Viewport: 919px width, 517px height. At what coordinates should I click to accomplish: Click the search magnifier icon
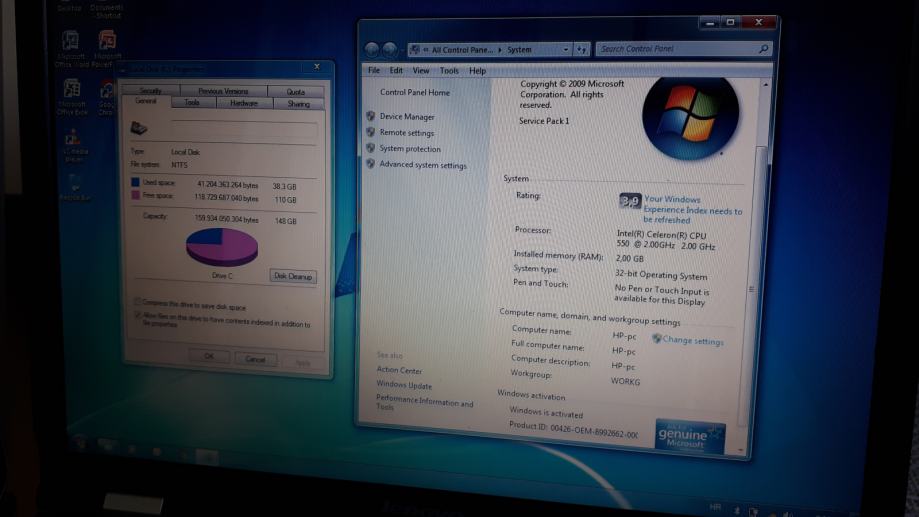[x=763, y=49]
